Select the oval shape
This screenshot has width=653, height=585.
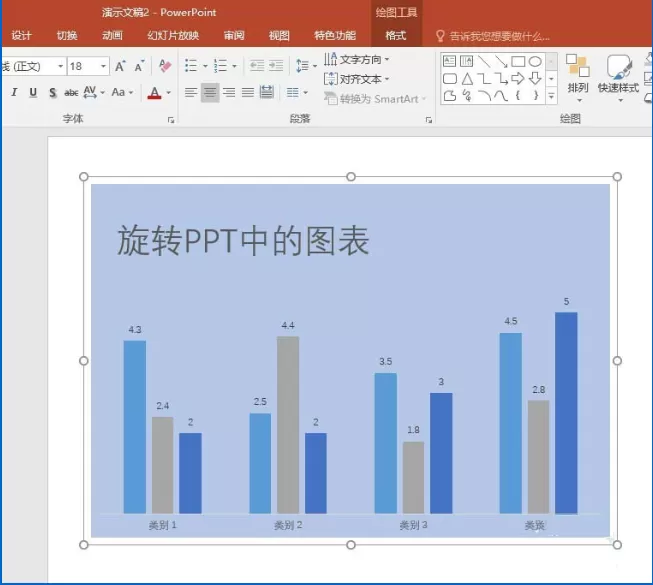point(535,61)
